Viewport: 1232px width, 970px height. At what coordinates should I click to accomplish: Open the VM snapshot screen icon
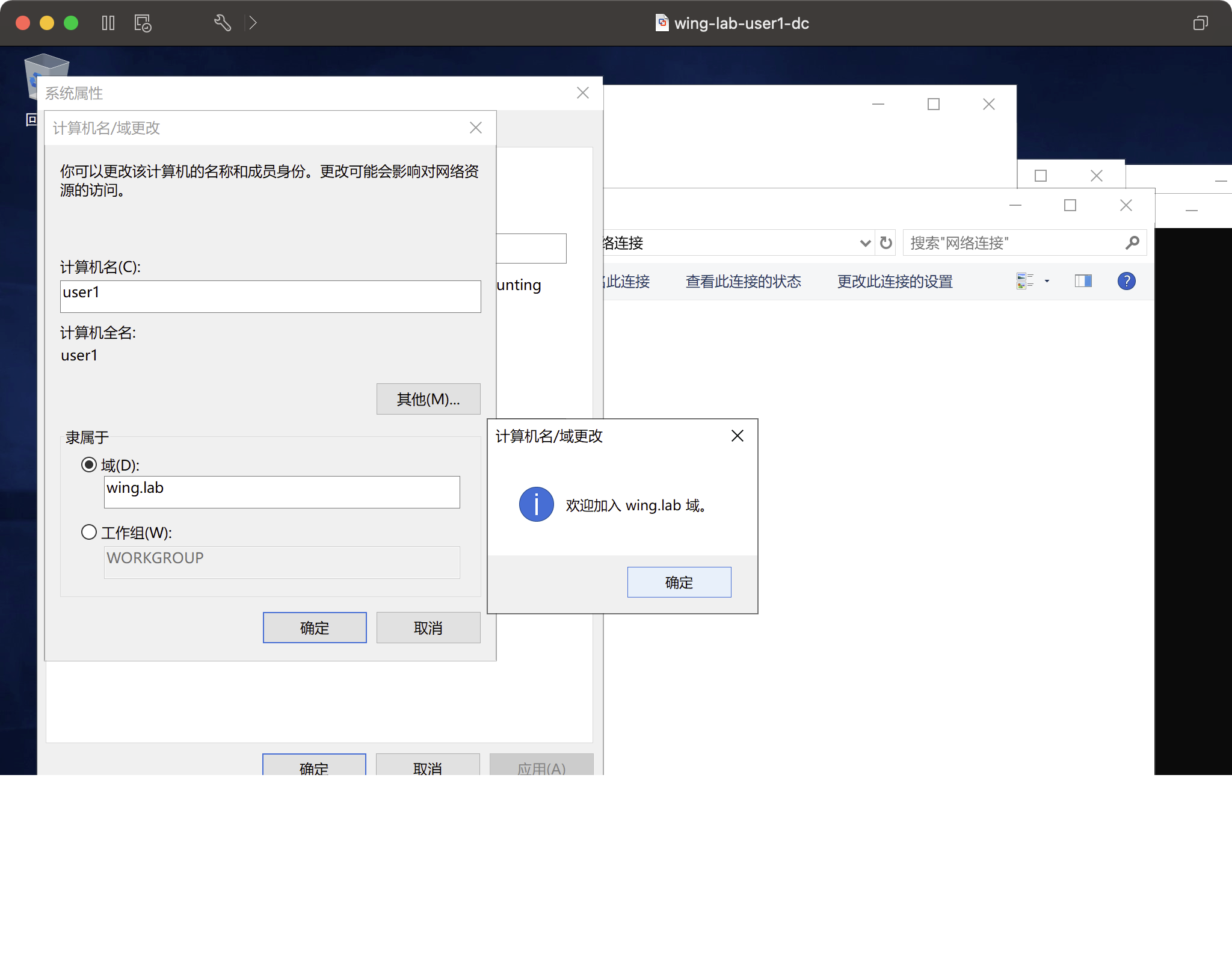[143, 23]
